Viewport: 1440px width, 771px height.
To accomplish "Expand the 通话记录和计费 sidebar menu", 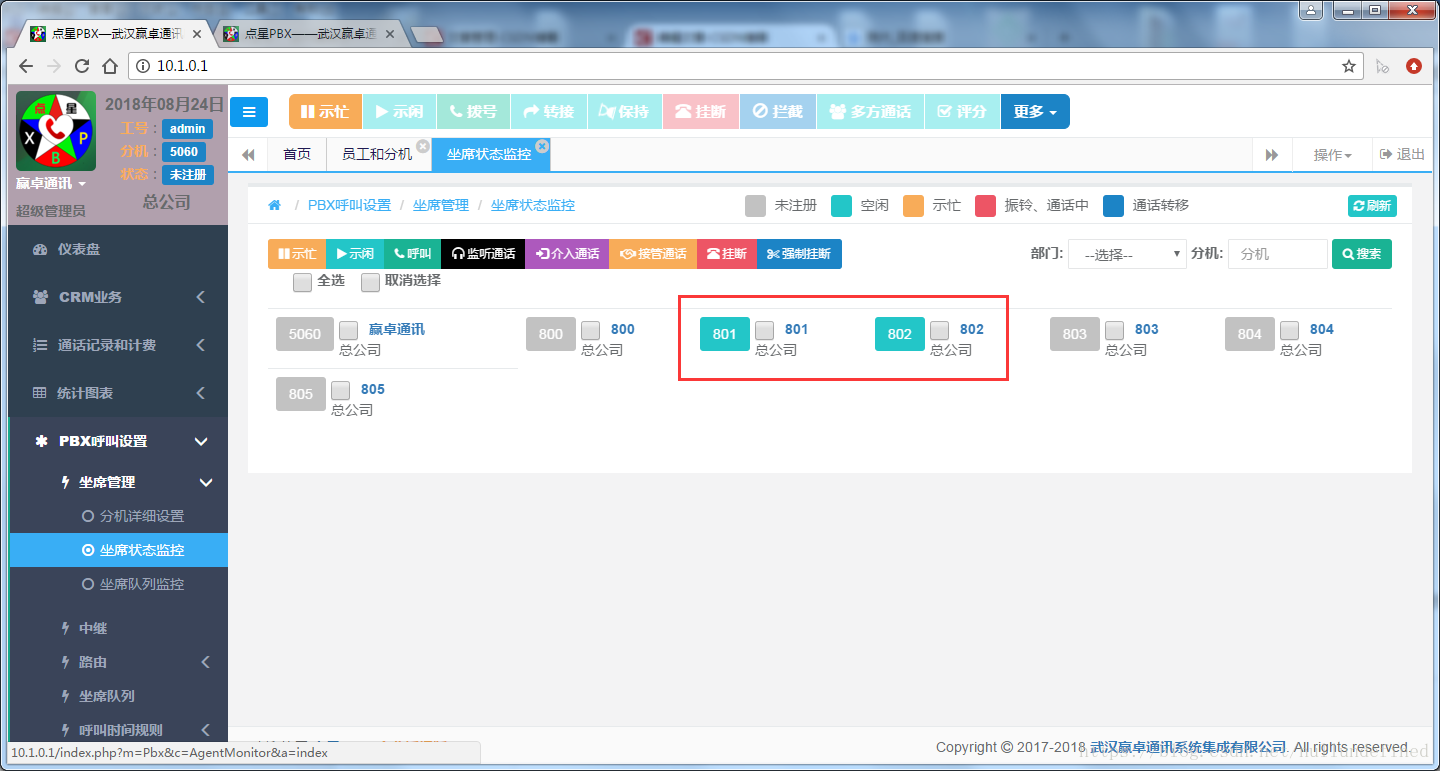I will 118,345.
